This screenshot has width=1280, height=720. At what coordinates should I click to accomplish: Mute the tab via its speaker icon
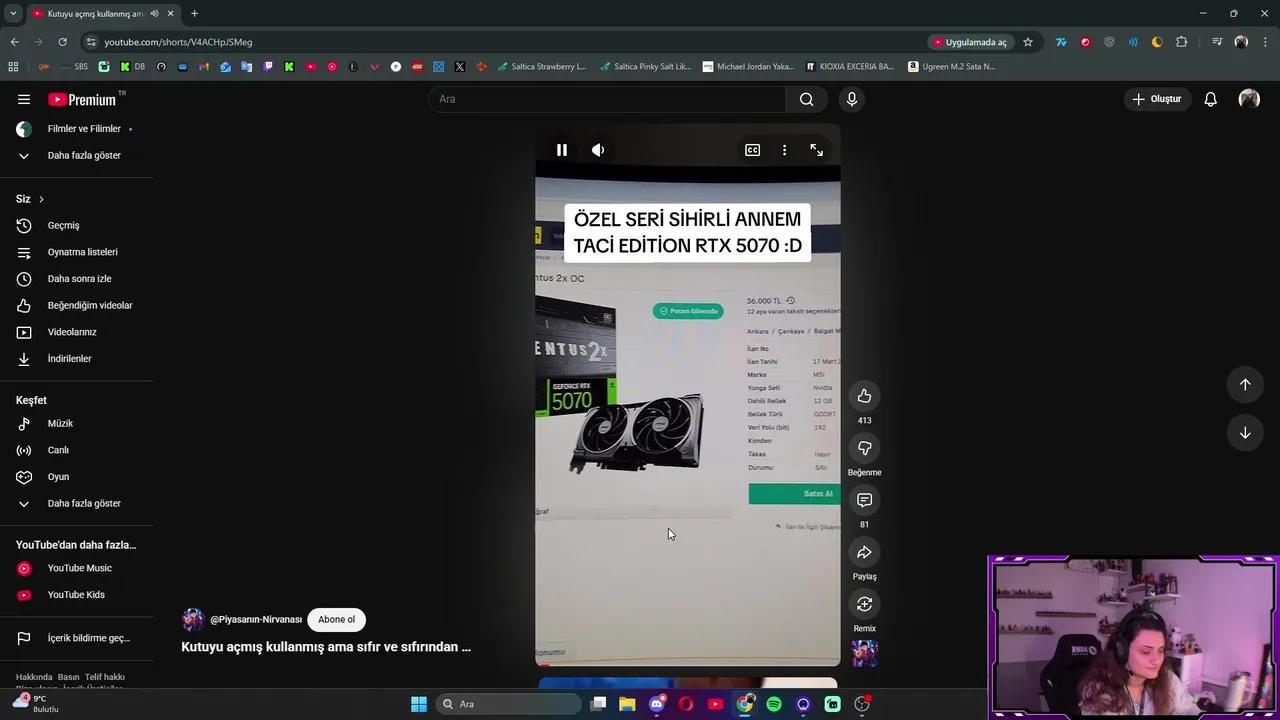point(154,13)
